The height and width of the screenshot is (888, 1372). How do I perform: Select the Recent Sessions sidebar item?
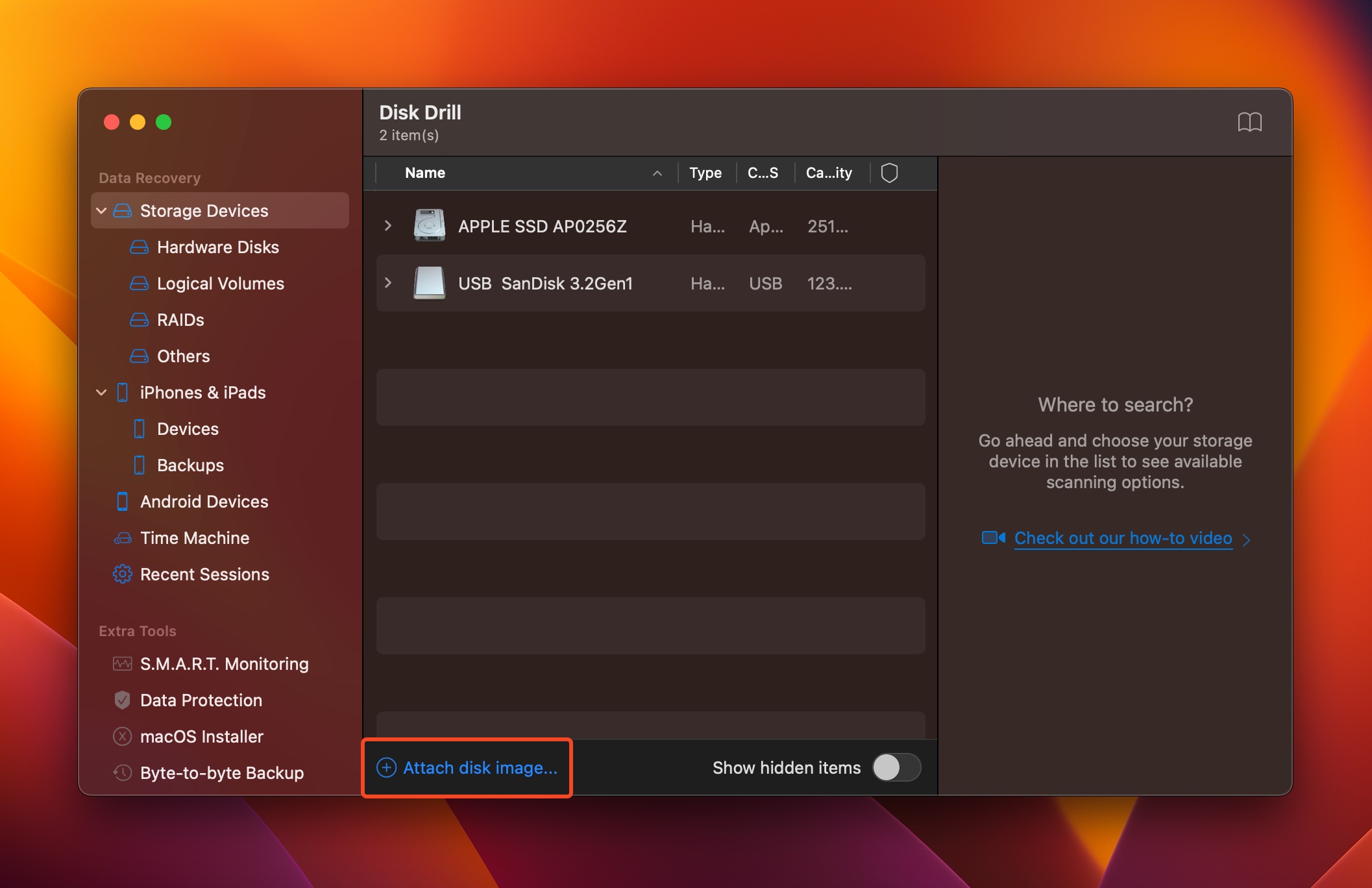click(x=205, y=574)
